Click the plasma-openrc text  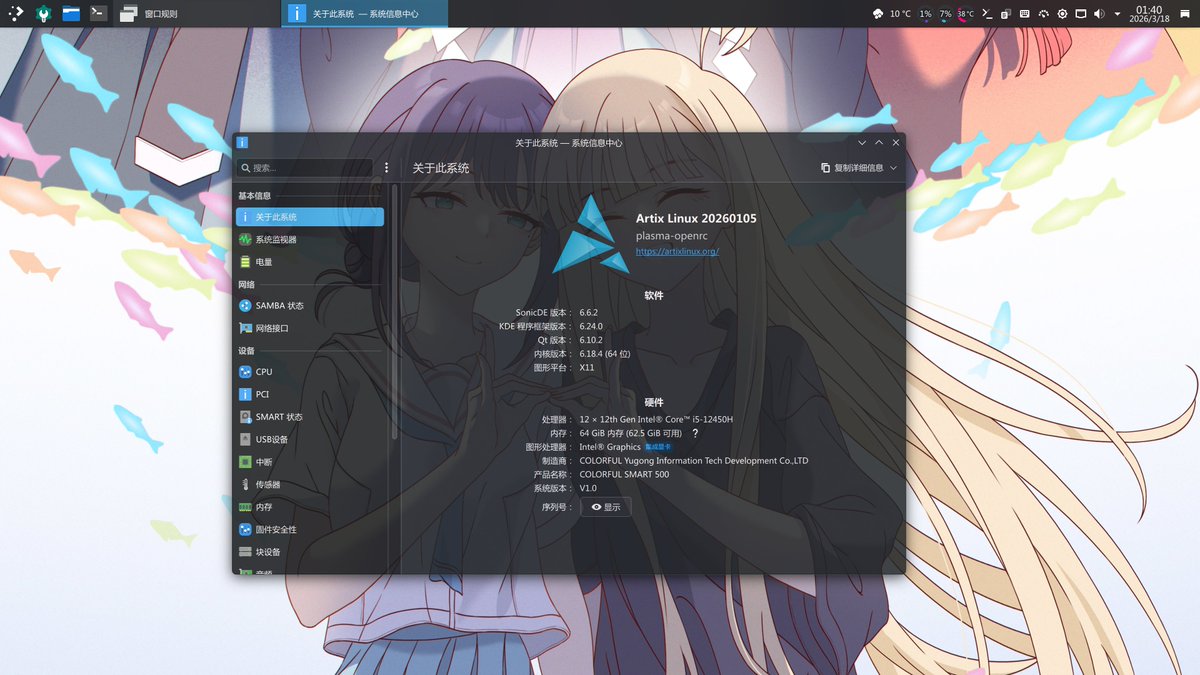(x=671, y=236)
